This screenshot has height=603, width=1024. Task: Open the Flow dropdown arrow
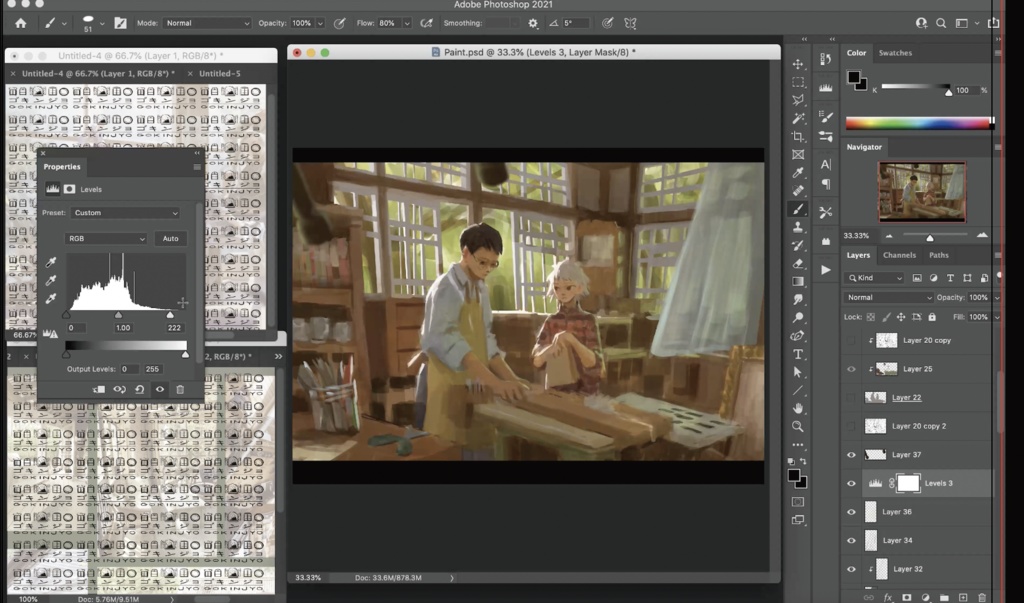pyautogui.click(x=407, y=23)
